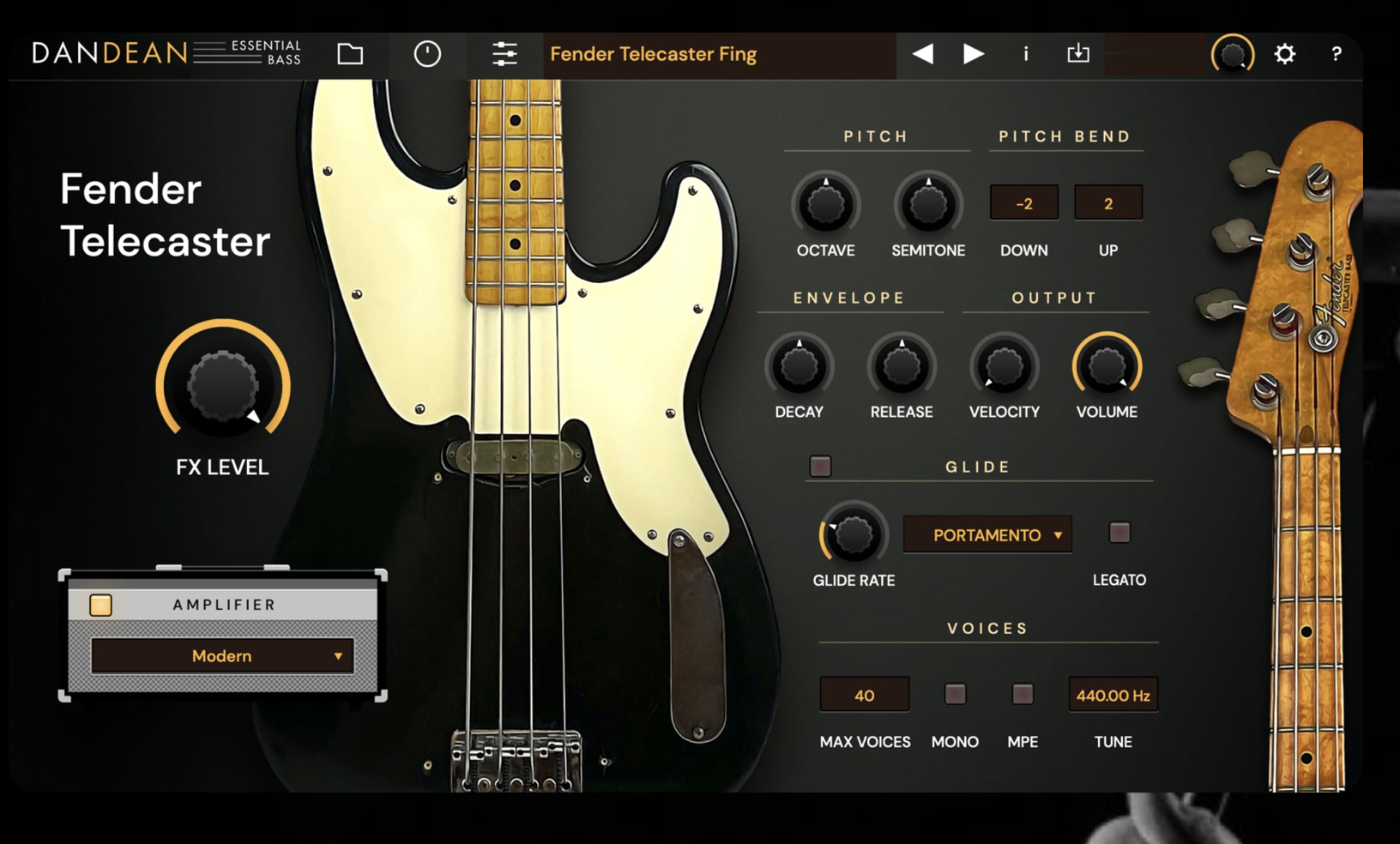Screen dimensions: 1400x844
Task: Click the Tune field 440.00 Hz
Action: tap(1113, 695)
